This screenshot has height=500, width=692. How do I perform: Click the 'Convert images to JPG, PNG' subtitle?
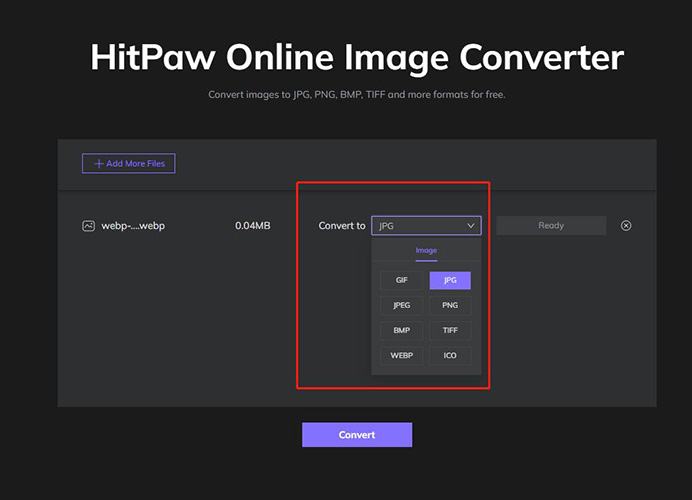(357, 95)
